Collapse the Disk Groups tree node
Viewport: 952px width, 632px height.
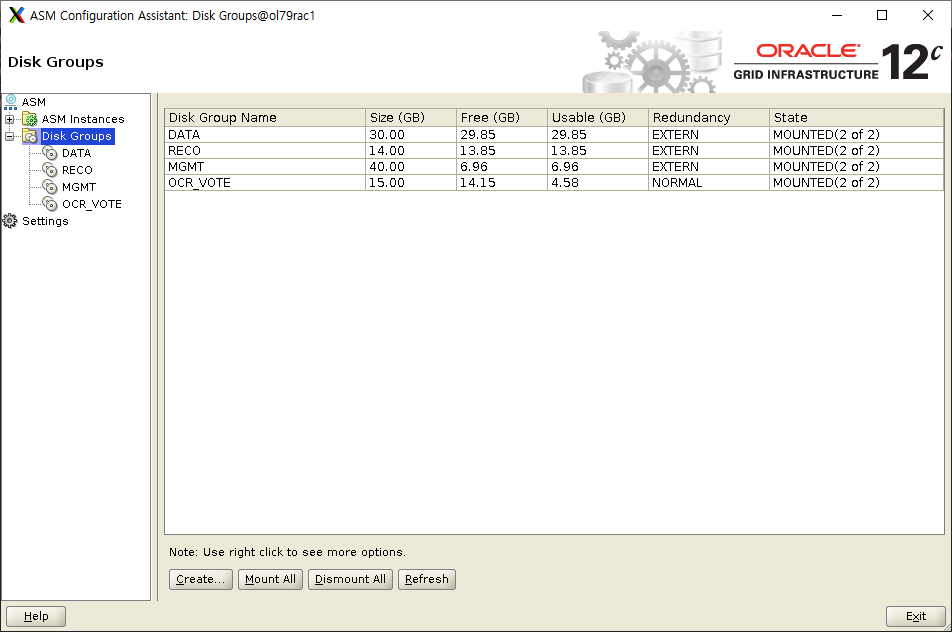10,137
